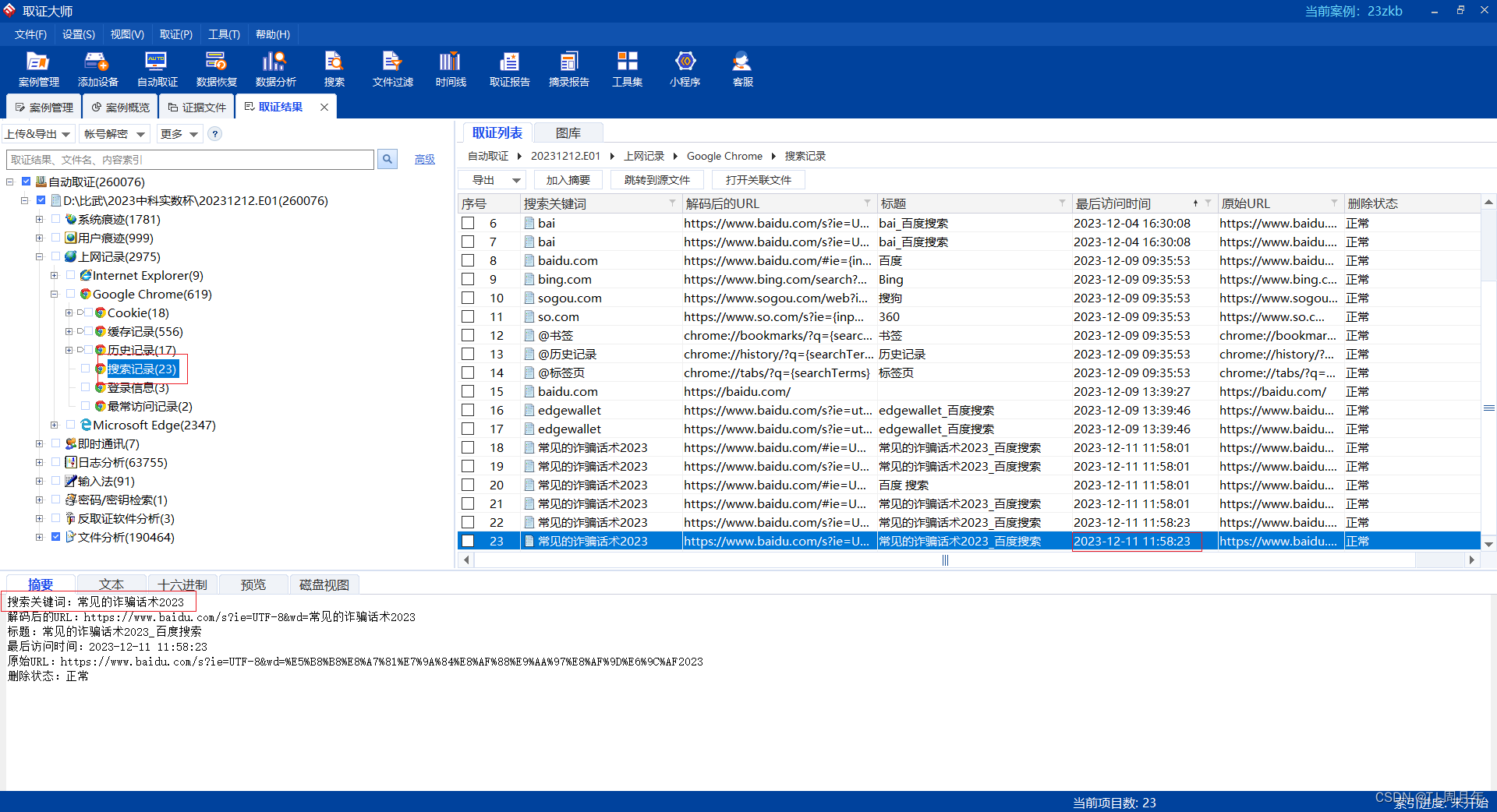Open 更多 dropdown
Viewport: 1497px width, 812px height.
click(179, 134)
